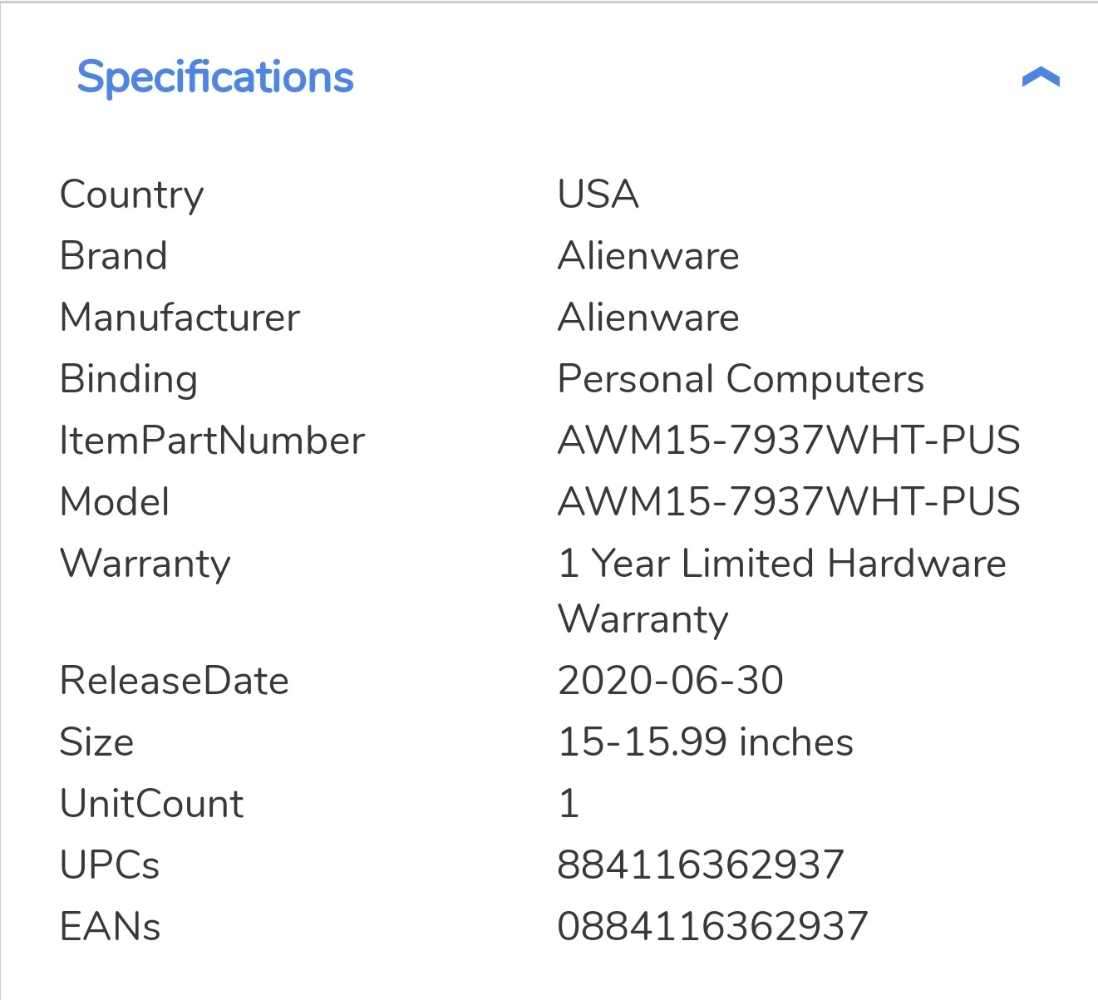Collapse the Specifications section chevron
This screenshot has height=1000, width=1098.
(1040, 78)
